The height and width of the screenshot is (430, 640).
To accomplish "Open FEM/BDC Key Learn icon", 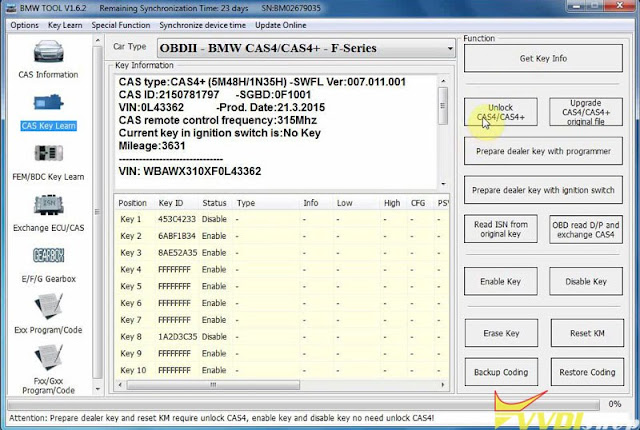I will (48, 154).
